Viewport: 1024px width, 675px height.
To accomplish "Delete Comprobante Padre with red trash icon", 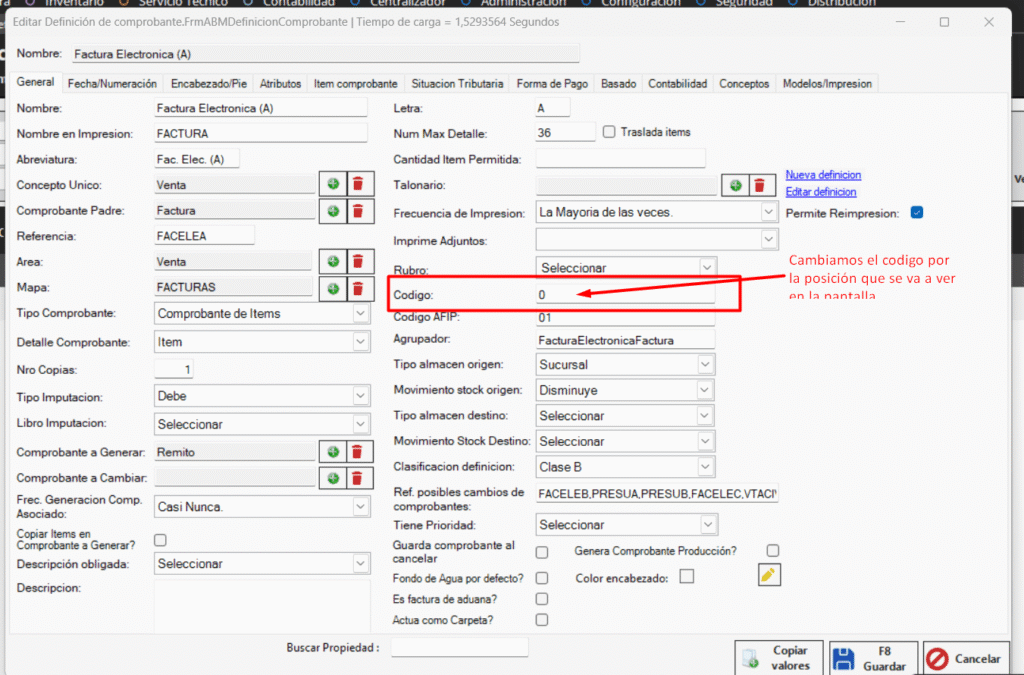I will coord(357,210).
